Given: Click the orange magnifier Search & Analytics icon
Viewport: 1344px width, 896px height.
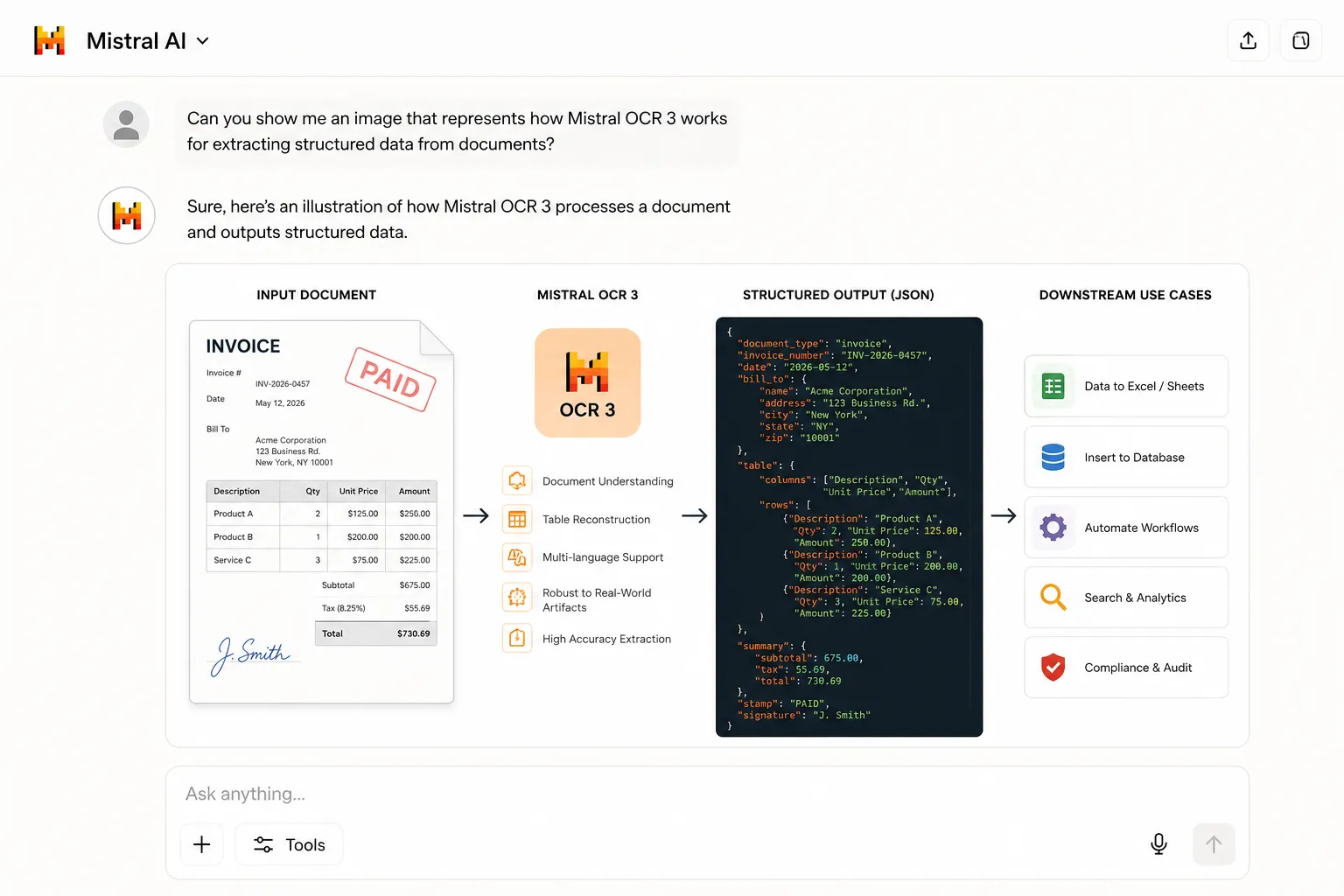Looking at the screenshot, I should pyautogui.click(x=1053, y=597).
